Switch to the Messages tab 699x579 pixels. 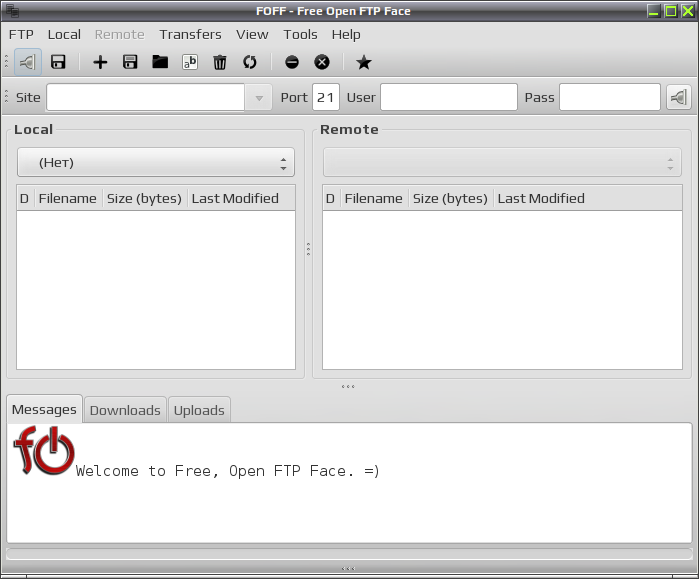(x=44, y=409)
